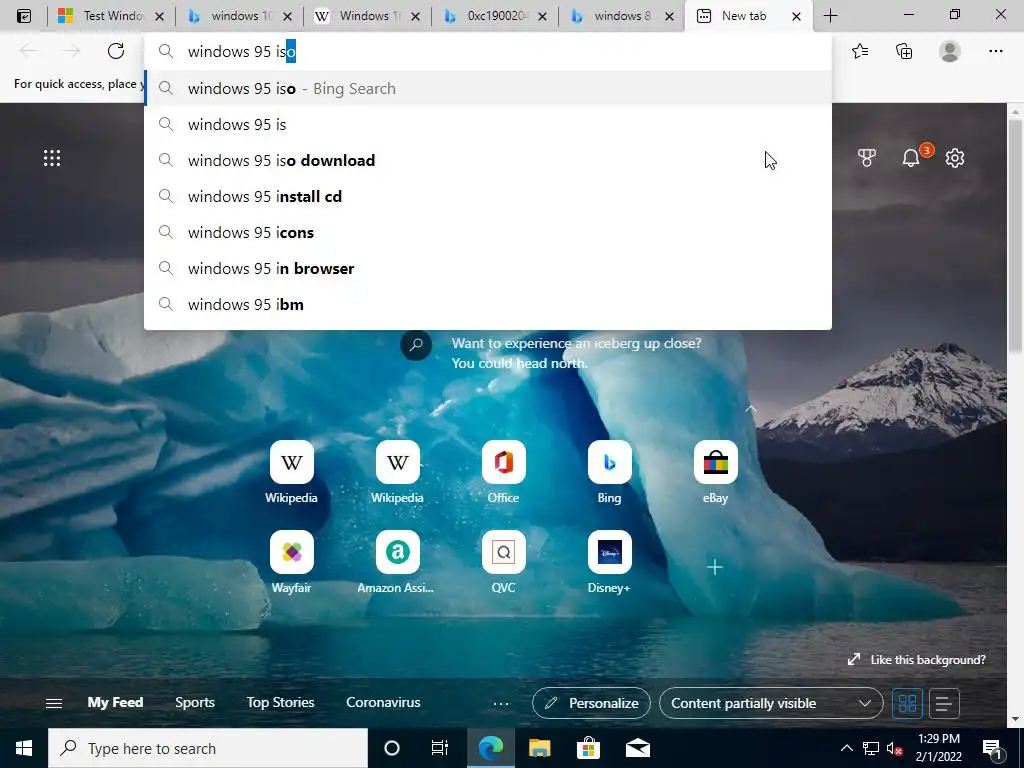1024x768 pixels.
Task: Switch to list feed layout
Action: point(943,703)
